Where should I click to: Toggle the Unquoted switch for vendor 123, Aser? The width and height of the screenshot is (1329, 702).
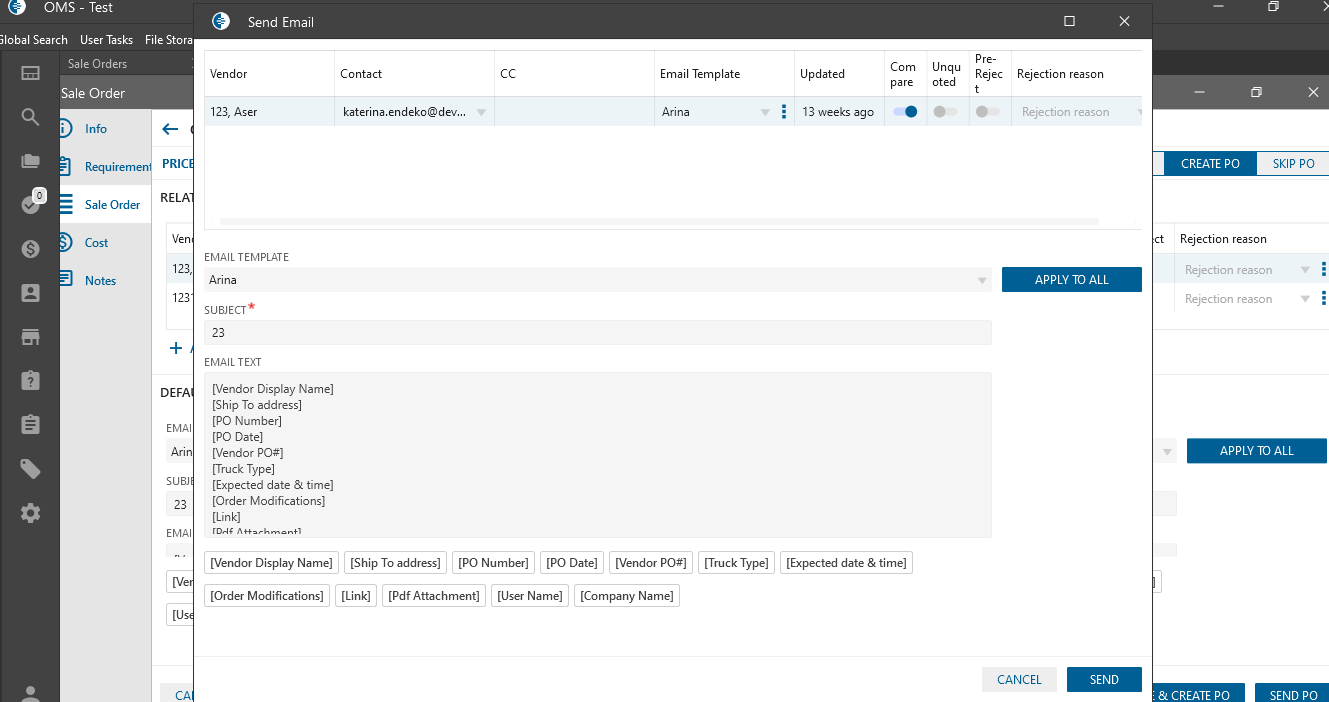click(945, 112)
